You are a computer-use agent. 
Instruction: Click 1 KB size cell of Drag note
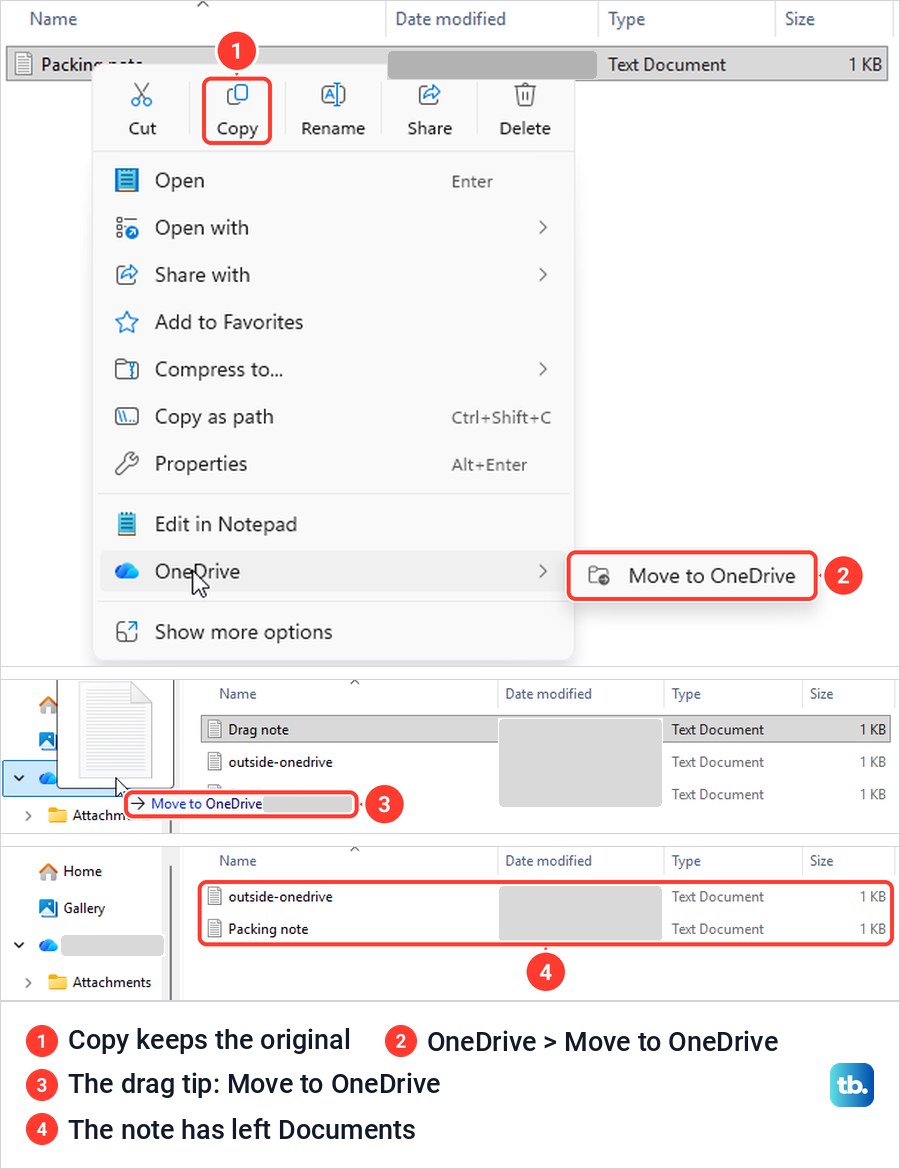(872, 729)
